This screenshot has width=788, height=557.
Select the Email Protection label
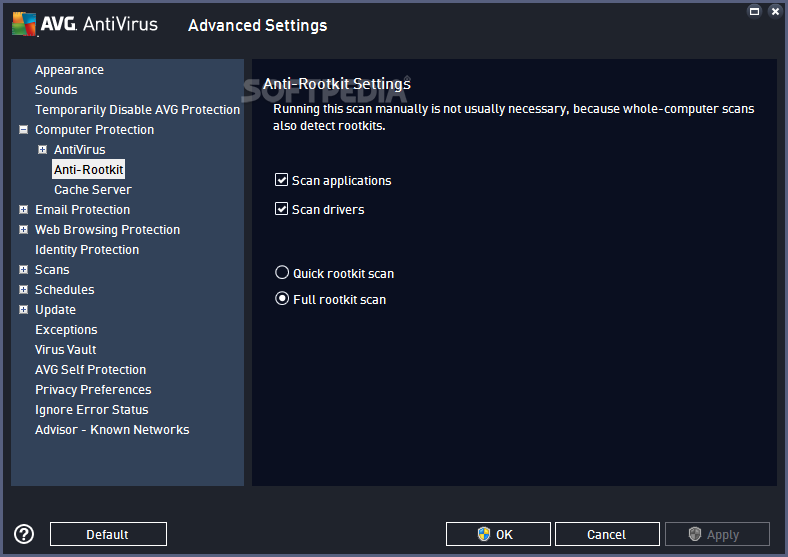point(82,210)
